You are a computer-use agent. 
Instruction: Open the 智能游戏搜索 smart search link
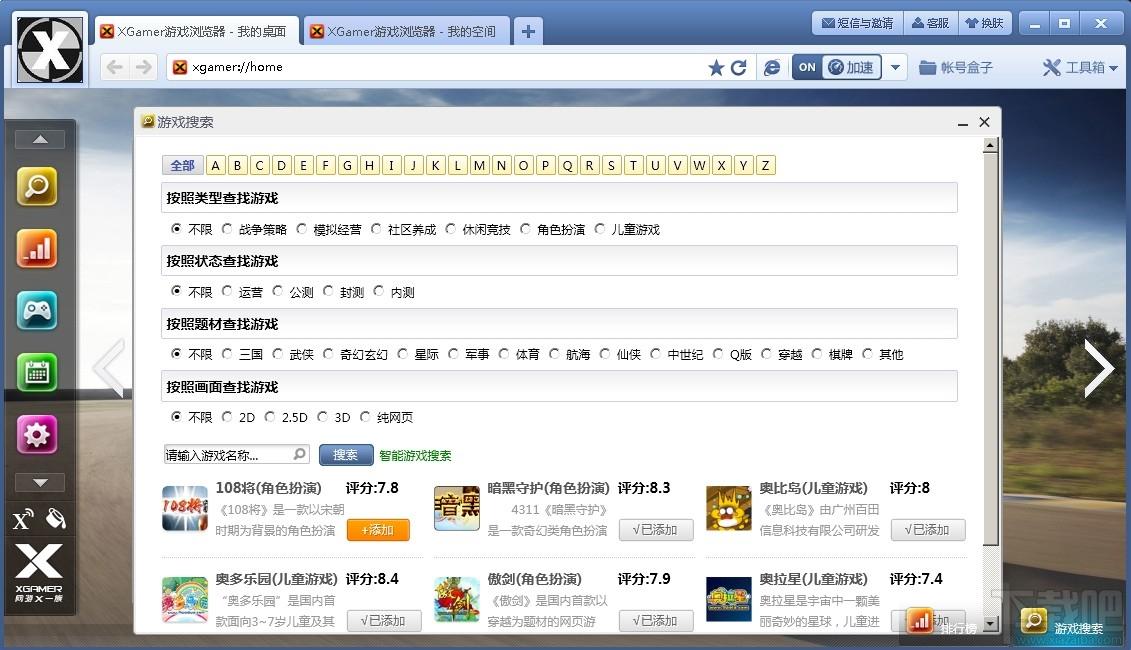pos(415,455)
